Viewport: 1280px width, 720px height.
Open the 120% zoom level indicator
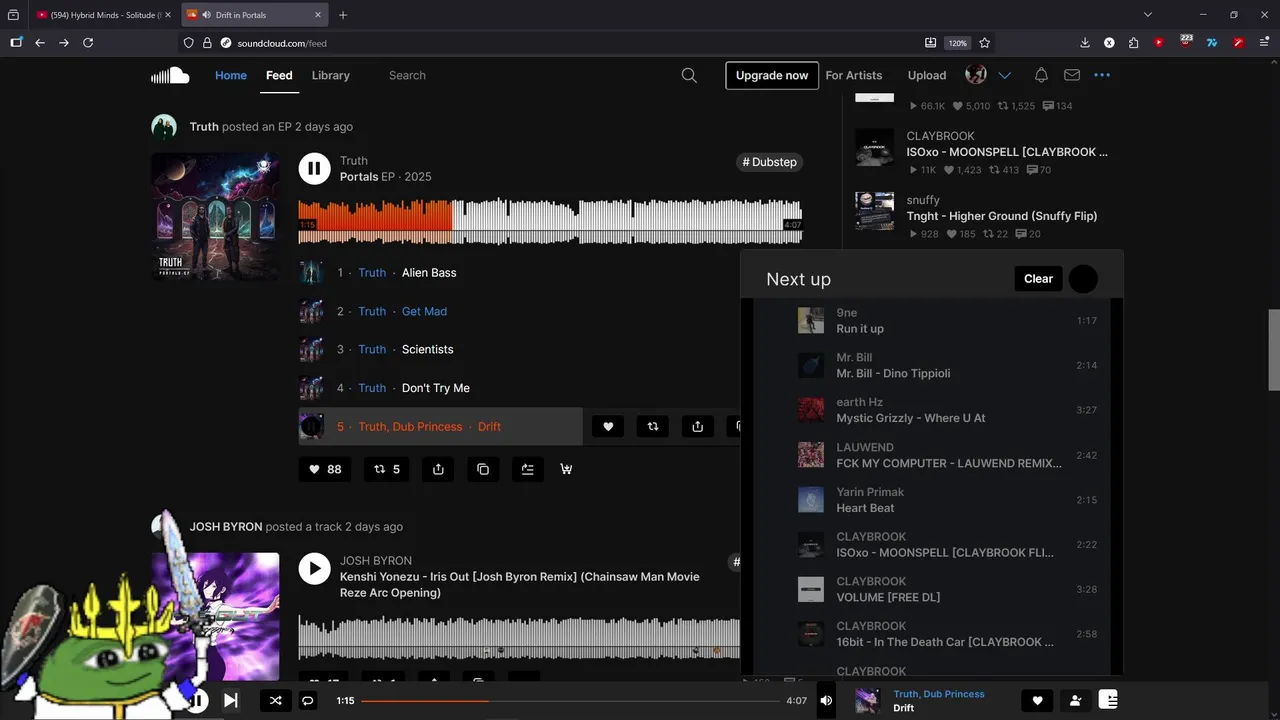pos(958,43)
